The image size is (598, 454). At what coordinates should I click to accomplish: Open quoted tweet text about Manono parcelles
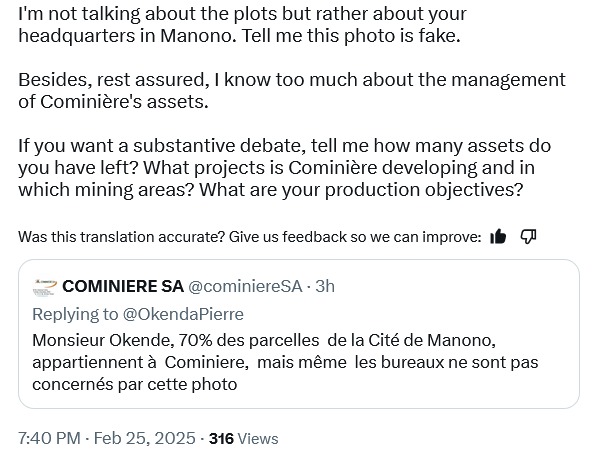[285, 362]
